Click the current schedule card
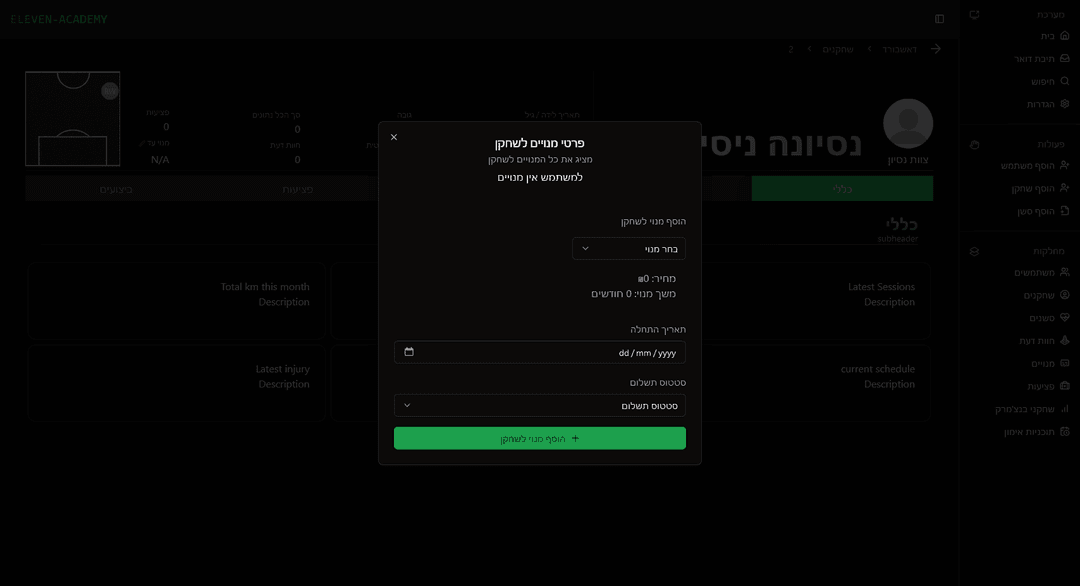 (x=816, y=383)
